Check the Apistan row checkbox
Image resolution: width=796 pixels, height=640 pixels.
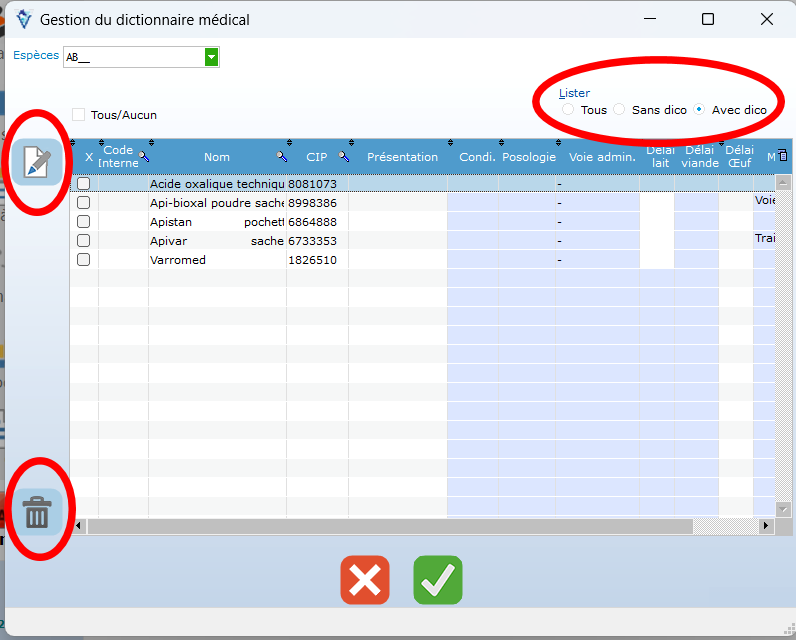click(x=83, y=222)
